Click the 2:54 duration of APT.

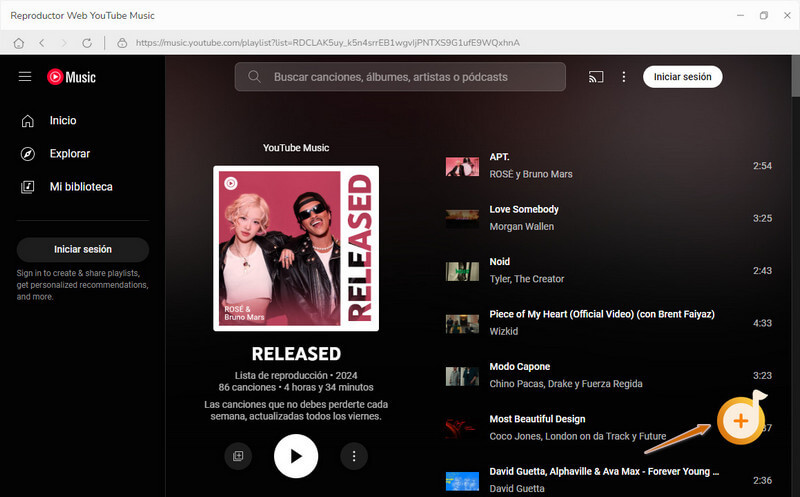(x=762, y=166)
